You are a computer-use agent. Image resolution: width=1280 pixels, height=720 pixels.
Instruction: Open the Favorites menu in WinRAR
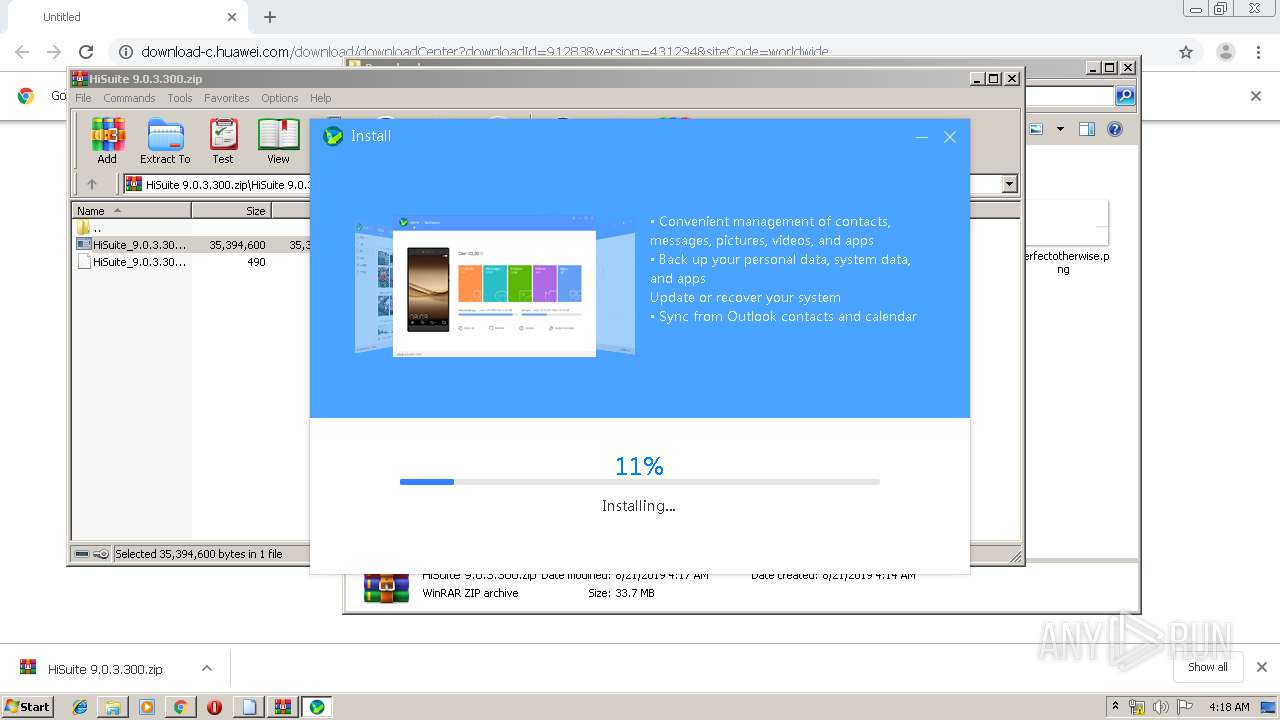pyautogui.click(x=227, y=98)
